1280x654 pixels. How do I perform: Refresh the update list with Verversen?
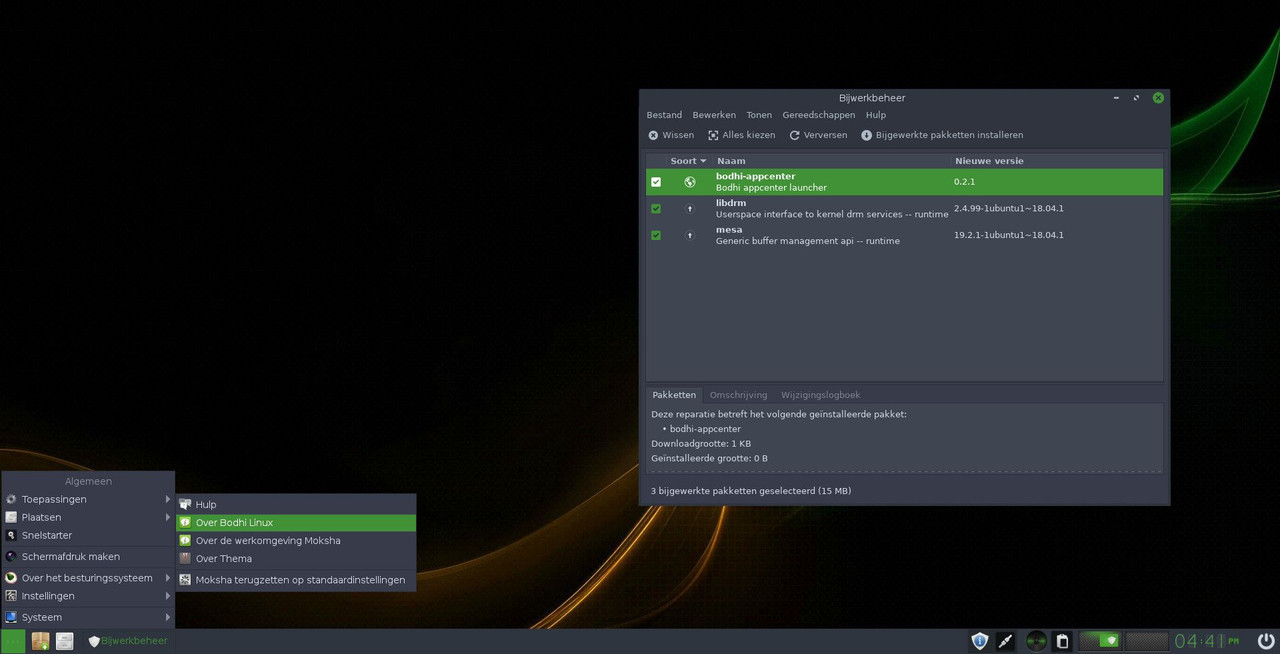[x=818, y=135]
